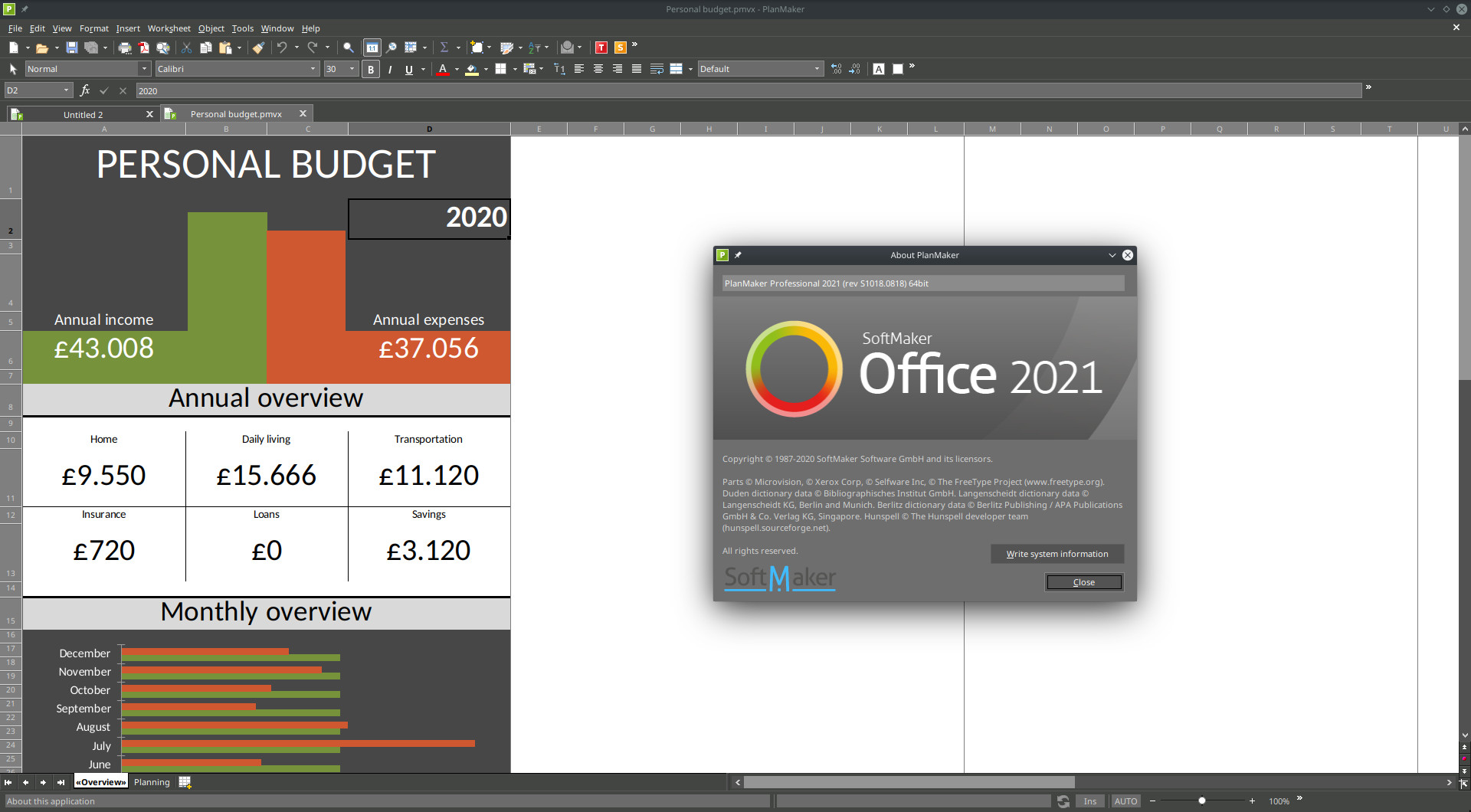Open the Tools menu
Image resolution: width=1471 pixels, height=812 pixels.
[x=243, y=28]
